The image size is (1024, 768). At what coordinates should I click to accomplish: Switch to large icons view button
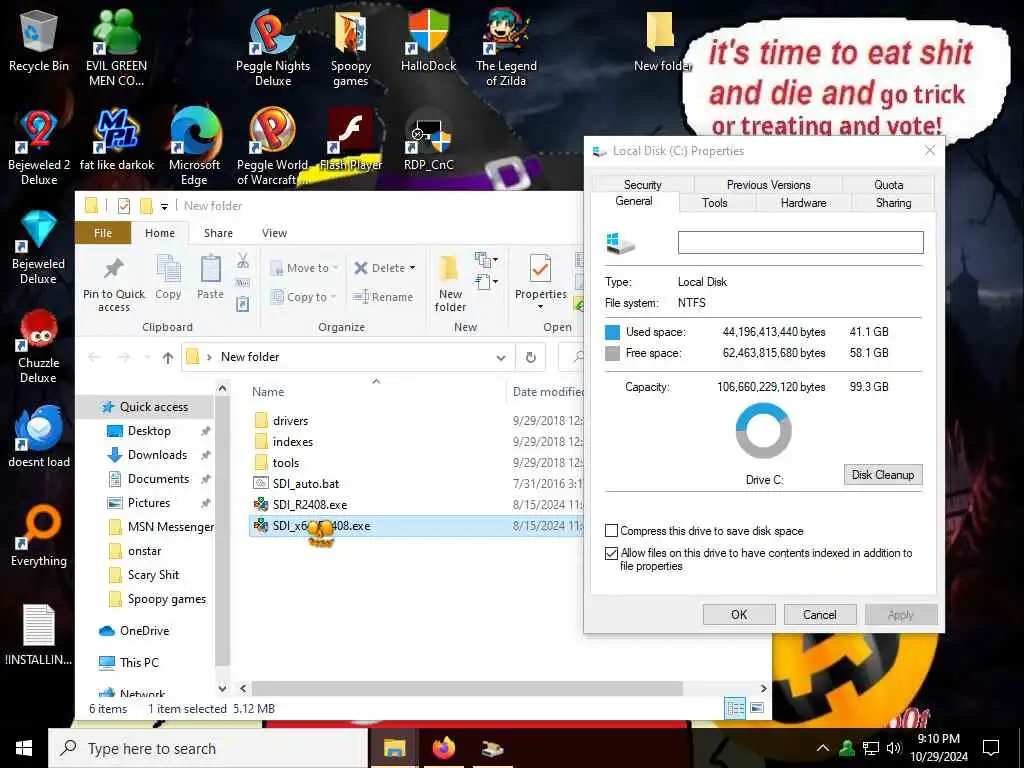pos(757,708)
